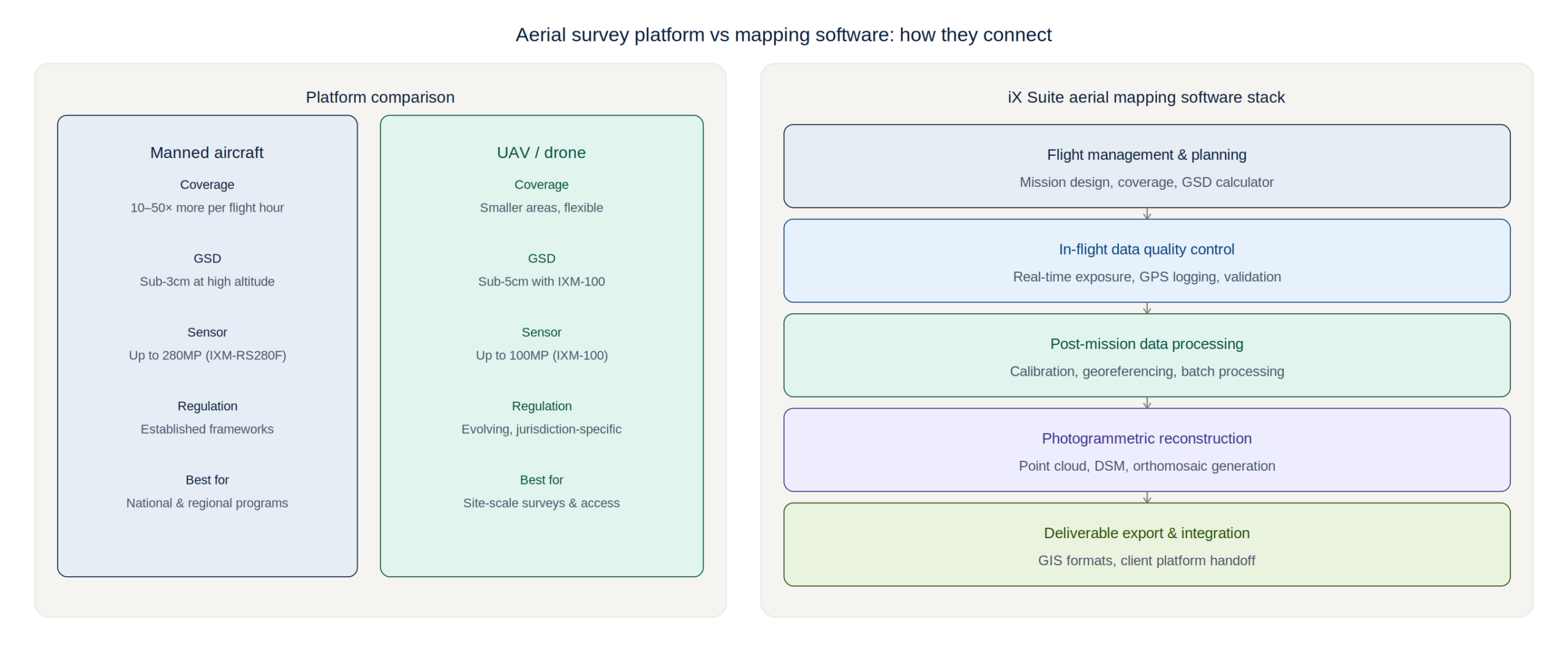Click the UAV / drone 'Sensor' label
This screenshot has width=1568, height=646.
[541, 332]
